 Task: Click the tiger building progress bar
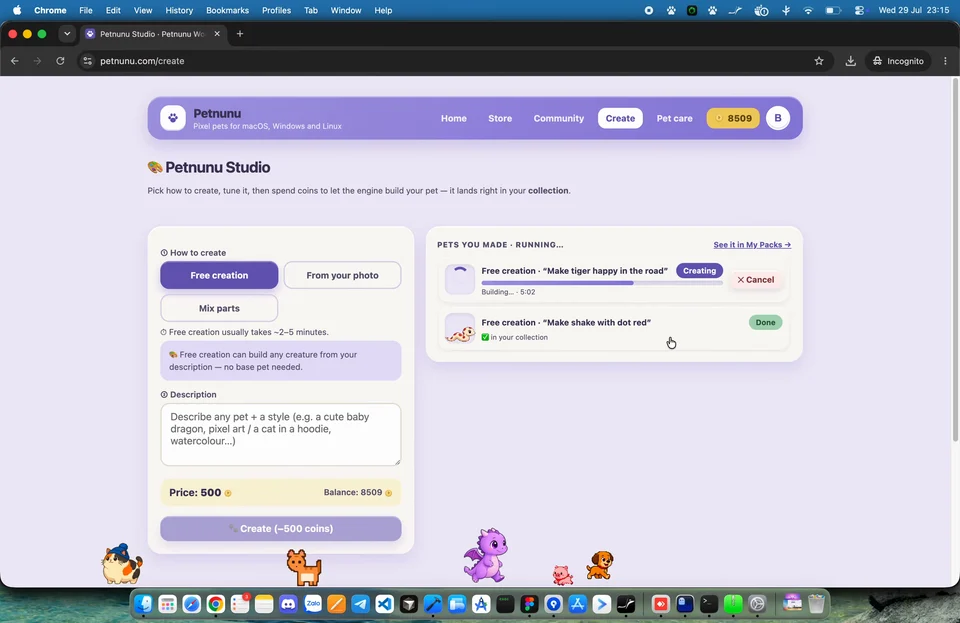point(602,283)
